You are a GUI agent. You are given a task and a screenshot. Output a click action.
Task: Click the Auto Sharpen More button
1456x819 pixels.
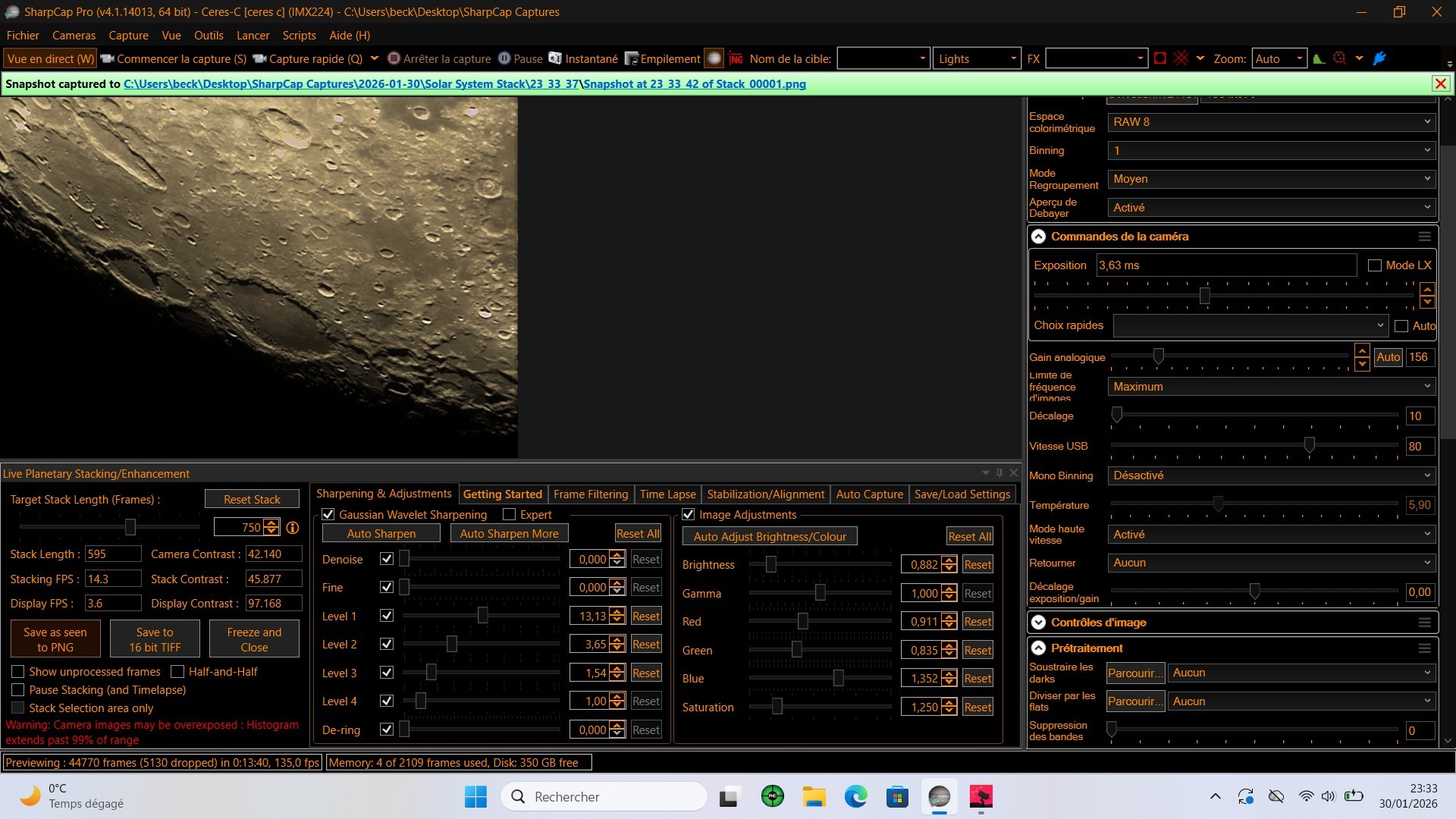(x=509, y=534)
